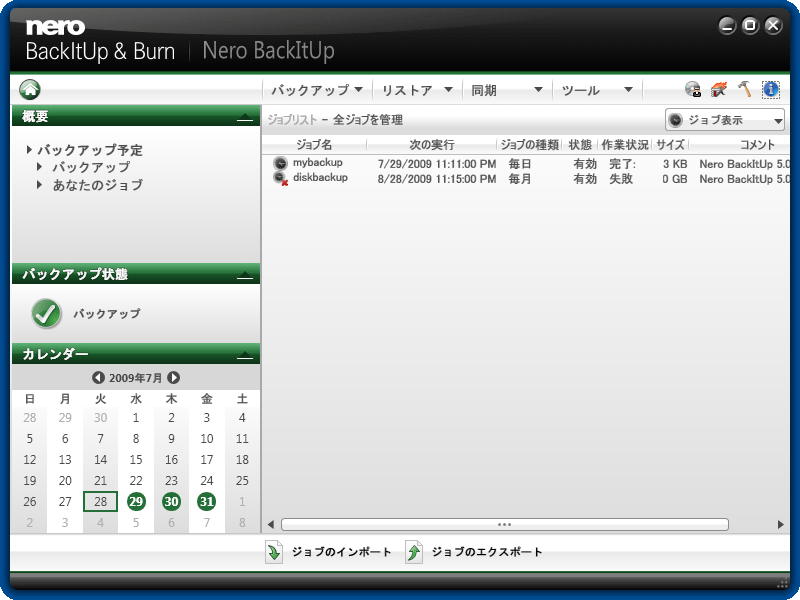Sort by サイズ column header
Viewport: 800px width, 600px height.
(670, 144)
